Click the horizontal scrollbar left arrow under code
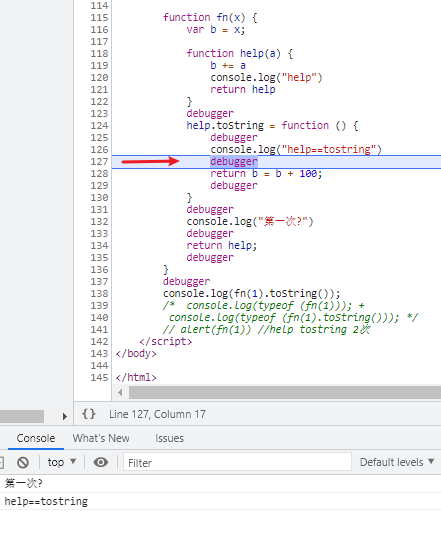This screenshot has height=542, width=441. click(120, 393)
